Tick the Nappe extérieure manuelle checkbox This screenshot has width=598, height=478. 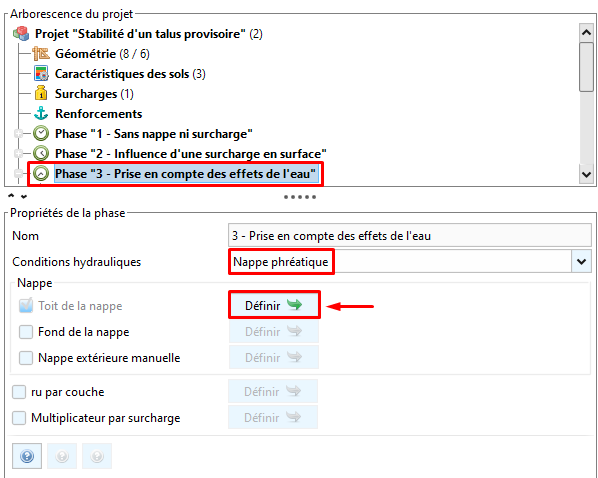26,358
